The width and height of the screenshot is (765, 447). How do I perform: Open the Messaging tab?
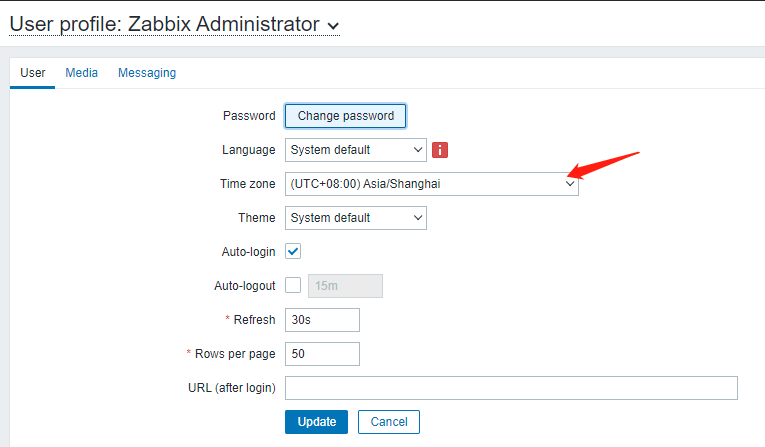(x=147, y=73)
